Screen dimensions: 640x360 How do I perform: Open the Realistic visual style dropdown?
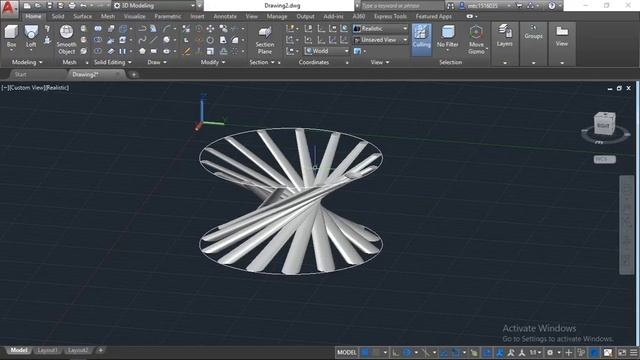(380, 29)
